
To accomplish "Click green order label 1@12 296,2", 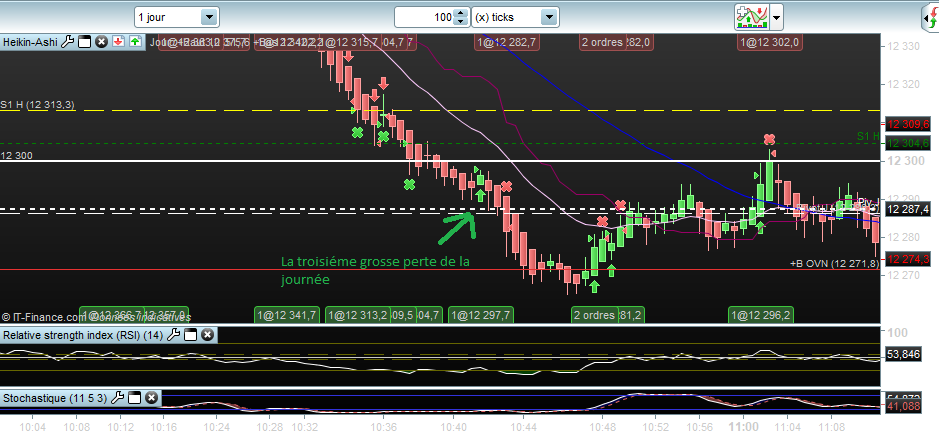I will (x=760, y=315).
